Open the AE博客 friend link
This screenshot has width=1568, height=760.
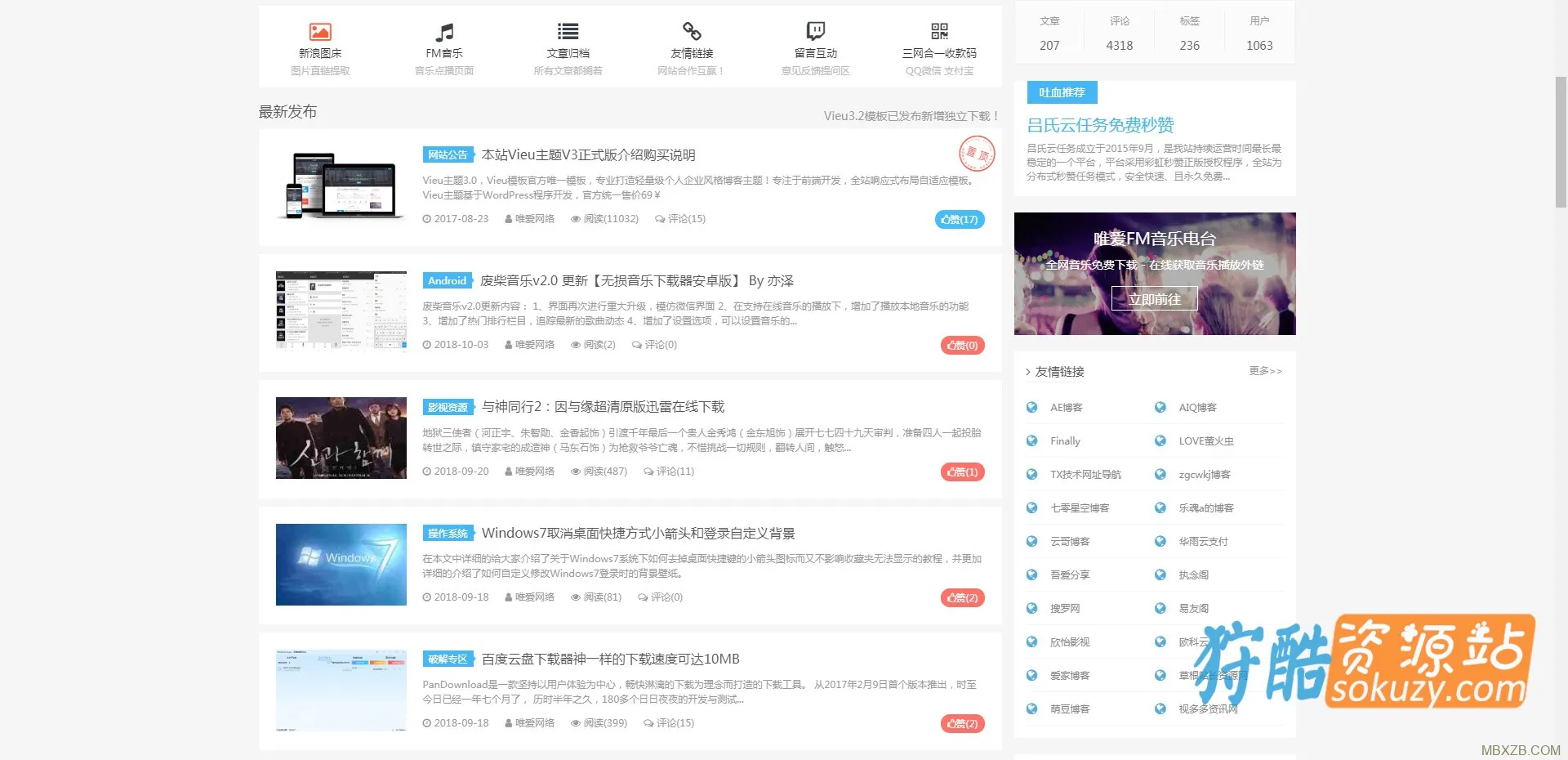point(1067,407)
